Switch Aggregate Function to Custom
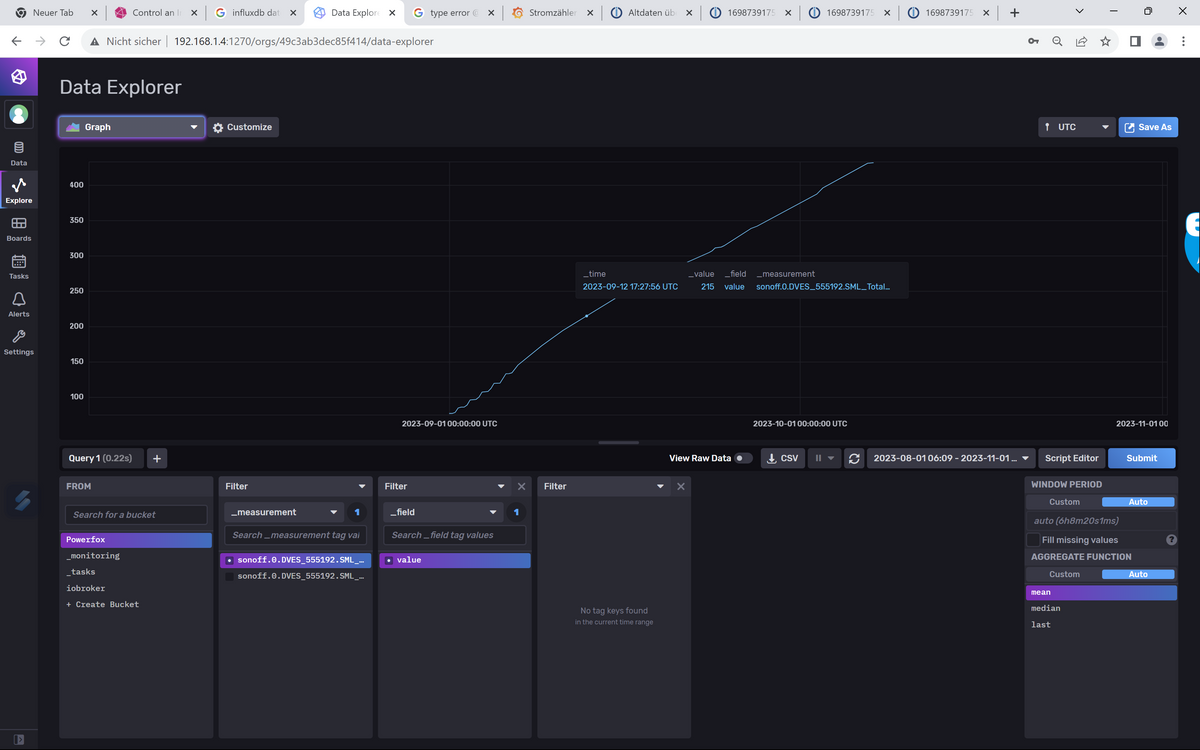1200x750 pixels. coord(1064,574)
